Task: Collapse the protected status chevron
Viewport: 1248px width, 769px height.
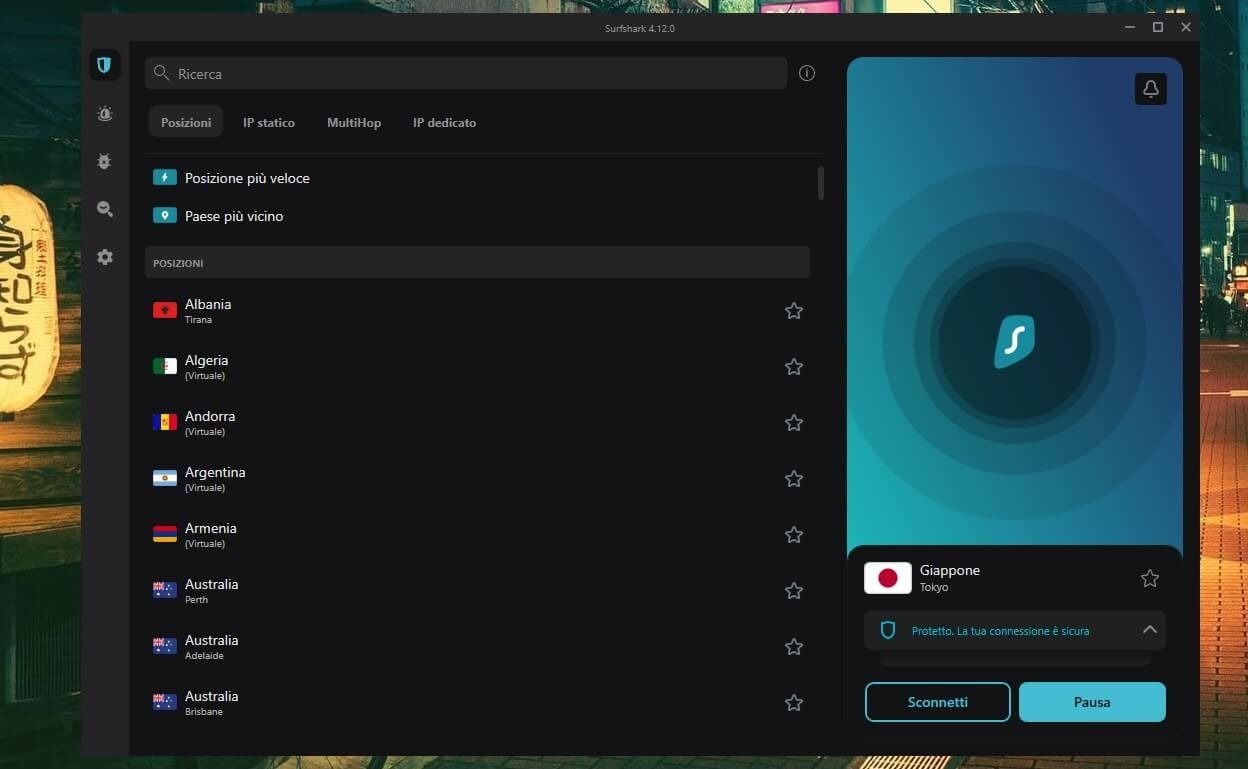Action: tap(1150, 630)
